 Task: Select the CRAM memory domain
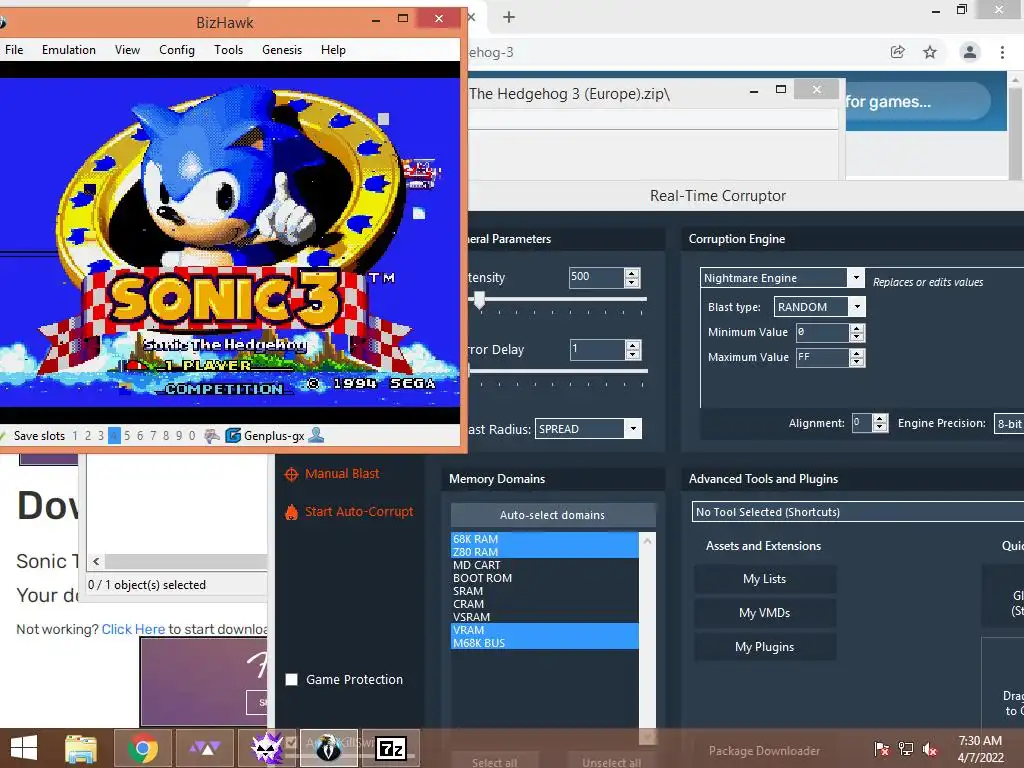[x=545, y=604]
